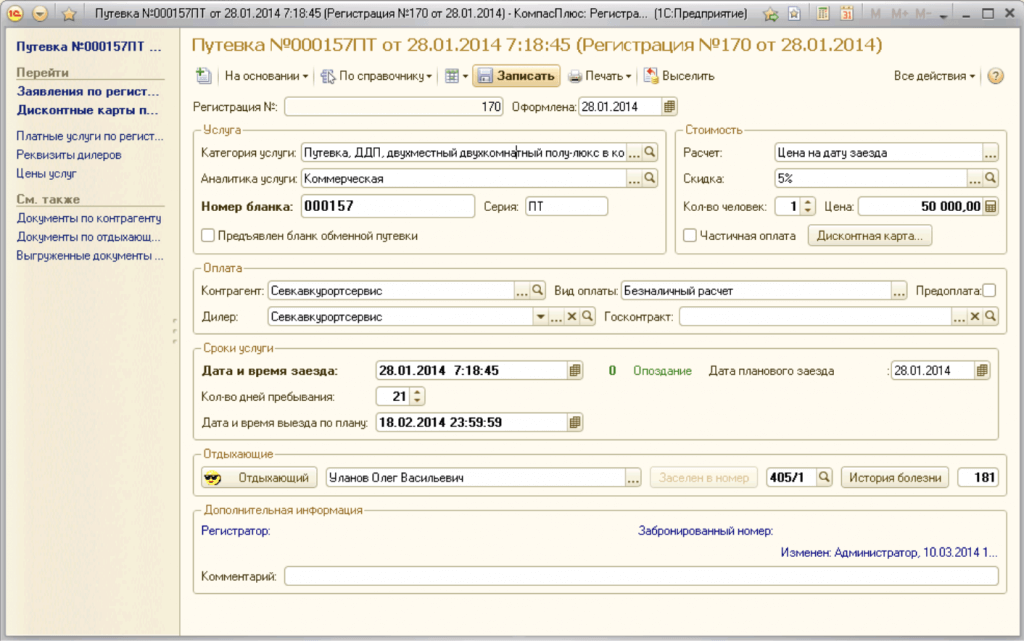This screenshot has height=641, width=1024.
Task: Open the table settings icon in toolbar
Action: (452, 76)
